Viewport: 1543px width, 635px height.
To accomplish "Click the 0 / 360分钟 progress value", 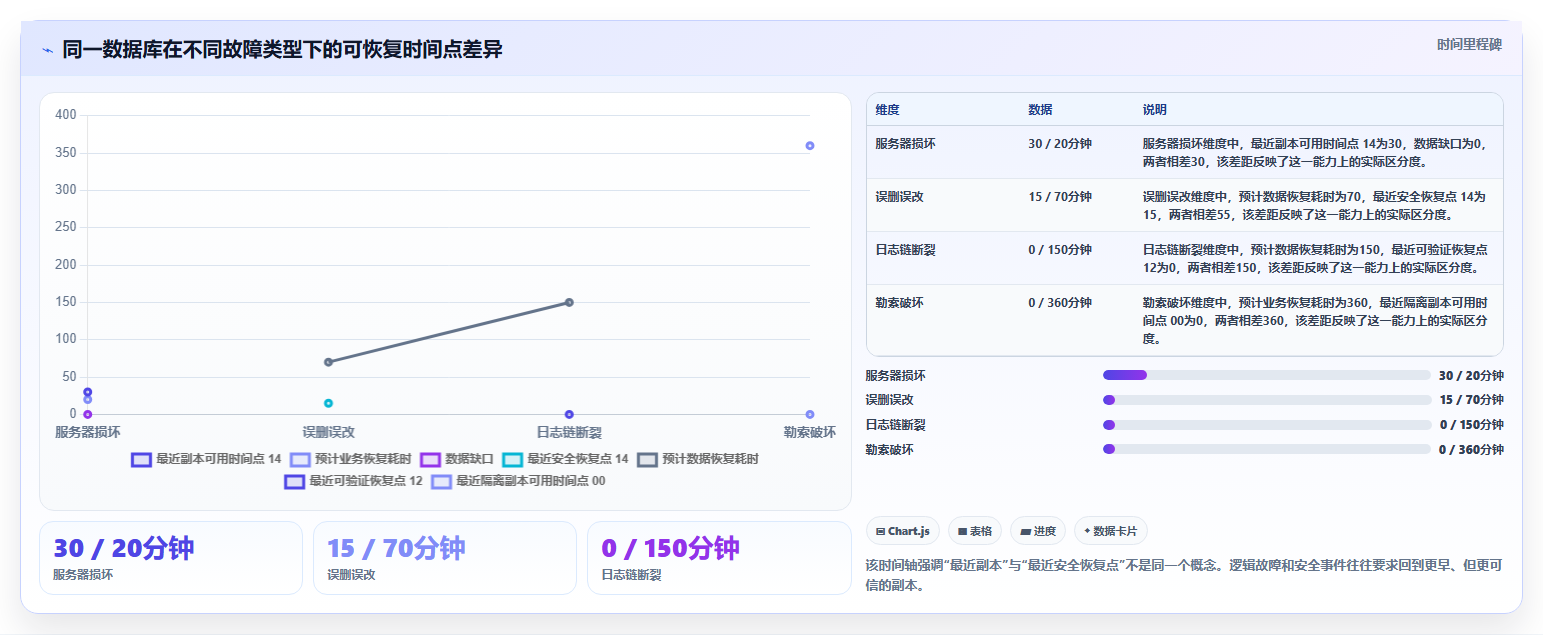I will (1471, 449).
